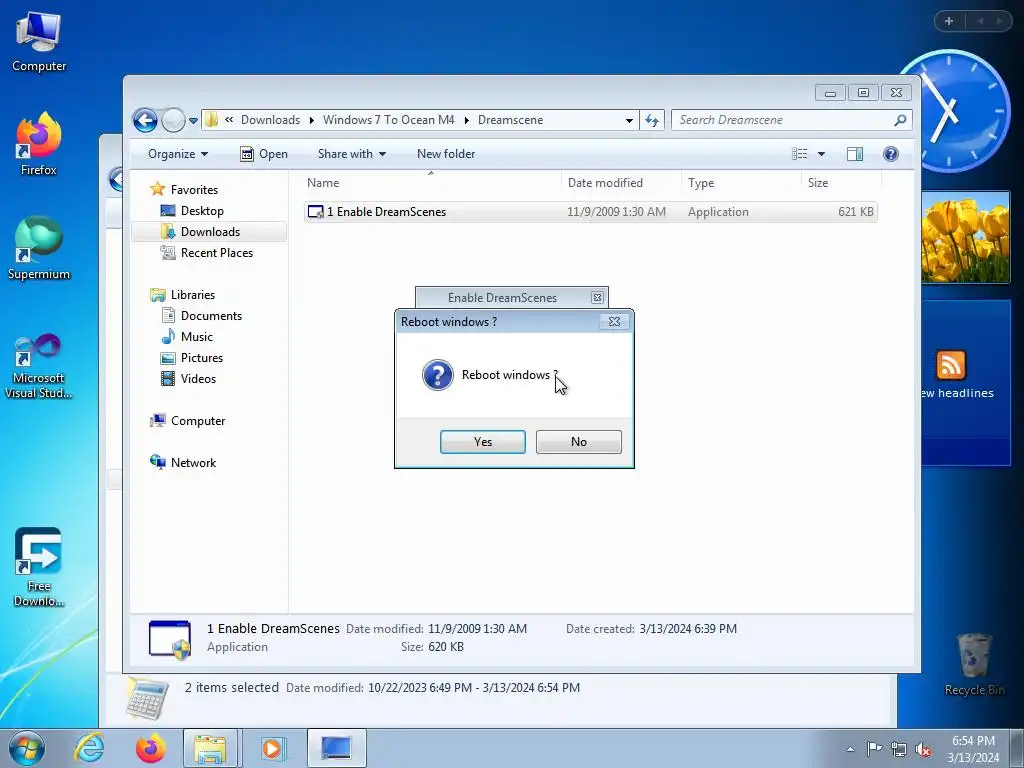Screen dimensions: 1024x768
Task: Click the network tray icon
Action: point(899,749)
